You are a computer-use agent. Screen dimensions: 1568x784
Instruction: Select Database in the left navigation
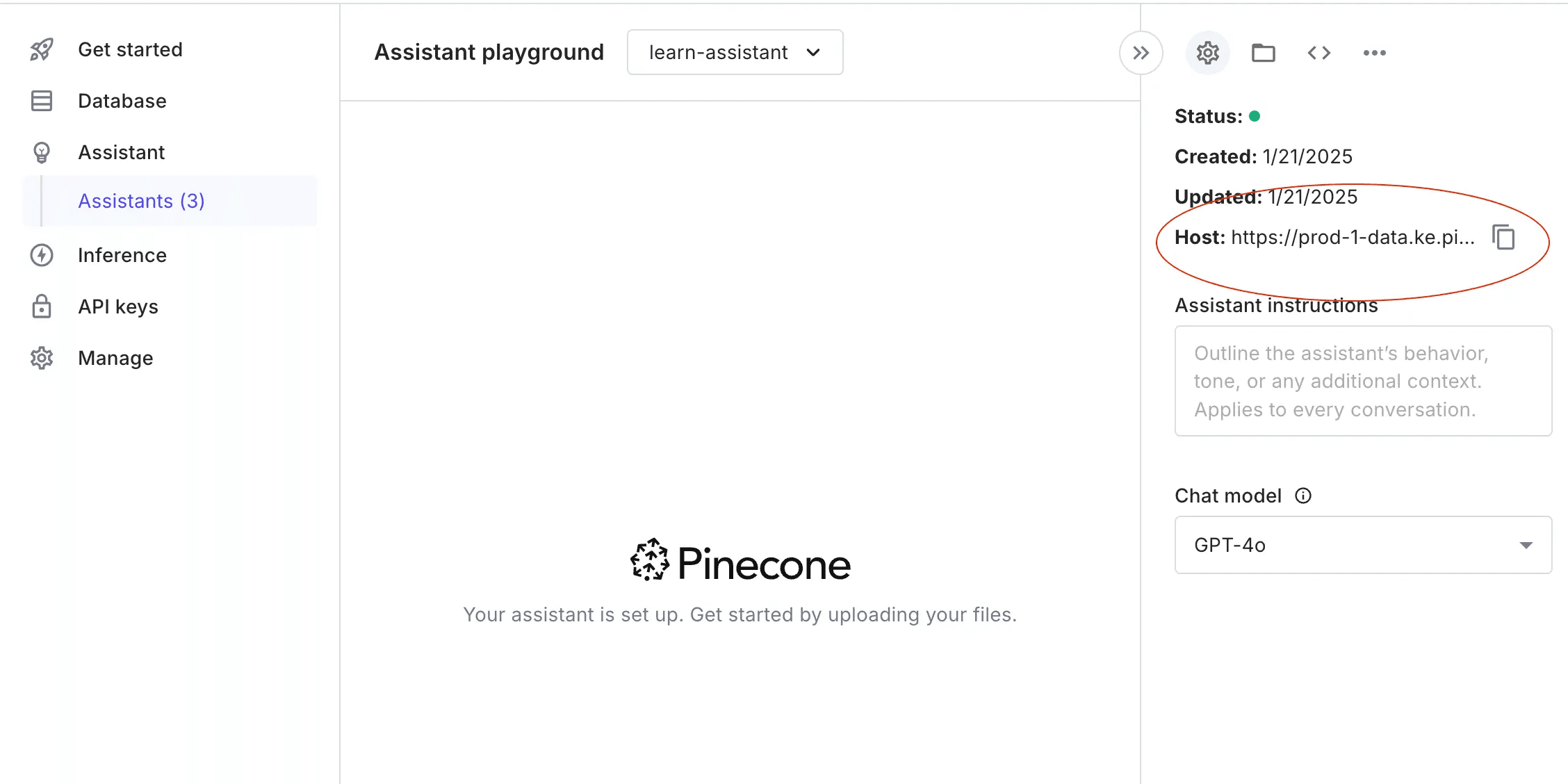(122, 101)
